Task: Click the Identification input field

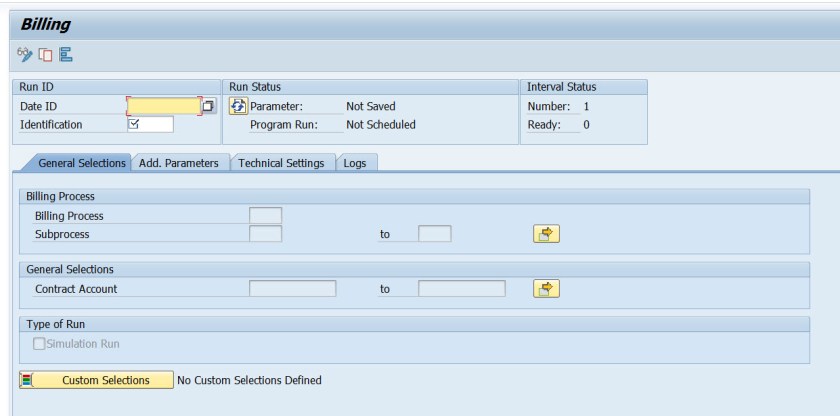Action: pyautogui.click(x=151, y=124)
